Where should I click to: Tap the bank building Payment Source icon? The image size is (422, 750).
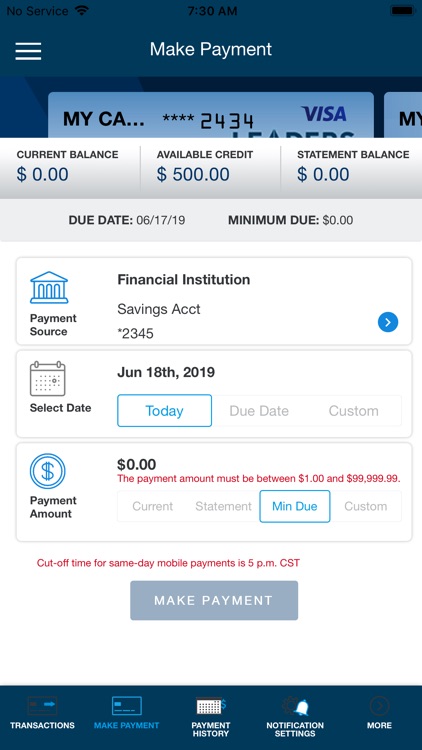point(49,287)
